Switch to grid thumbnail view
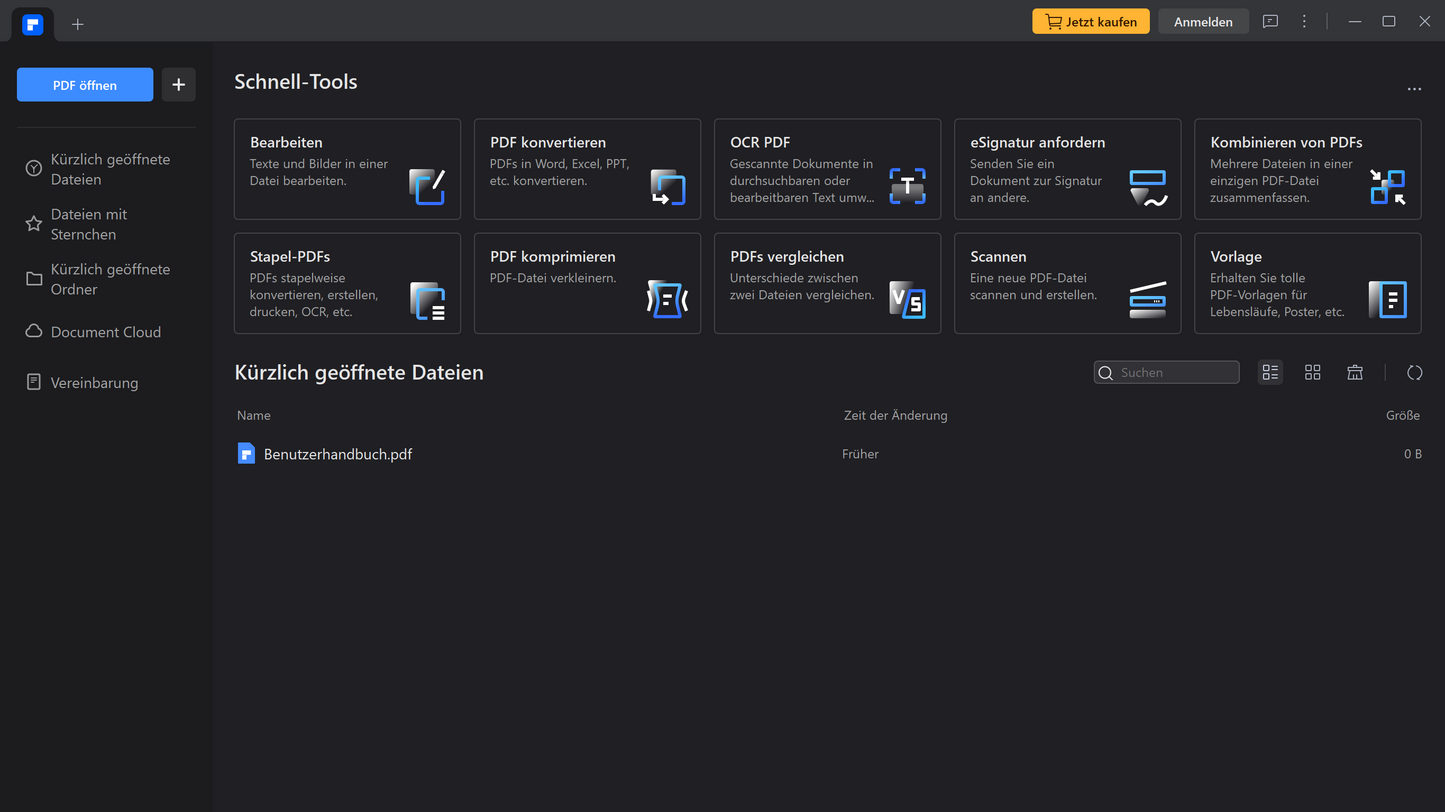This screenshot has height=812, width=1445. tap(1312, 373)
